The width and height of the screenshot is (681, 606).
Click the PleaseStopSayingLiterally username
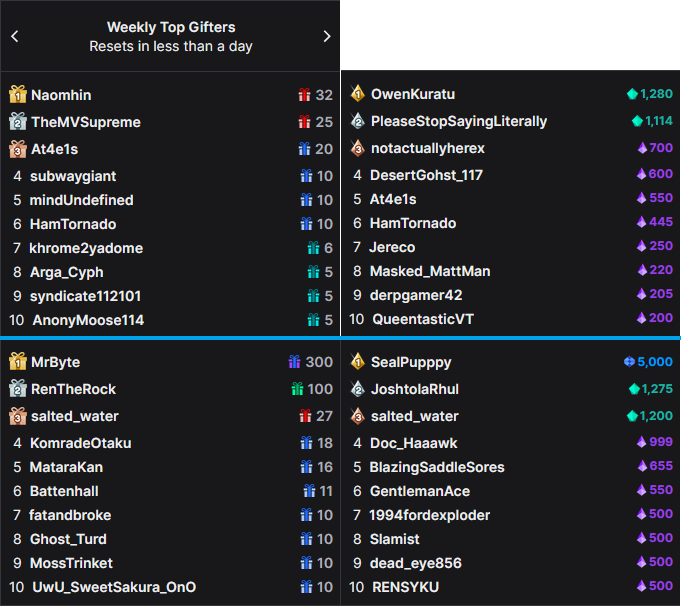tap(459, 122)
